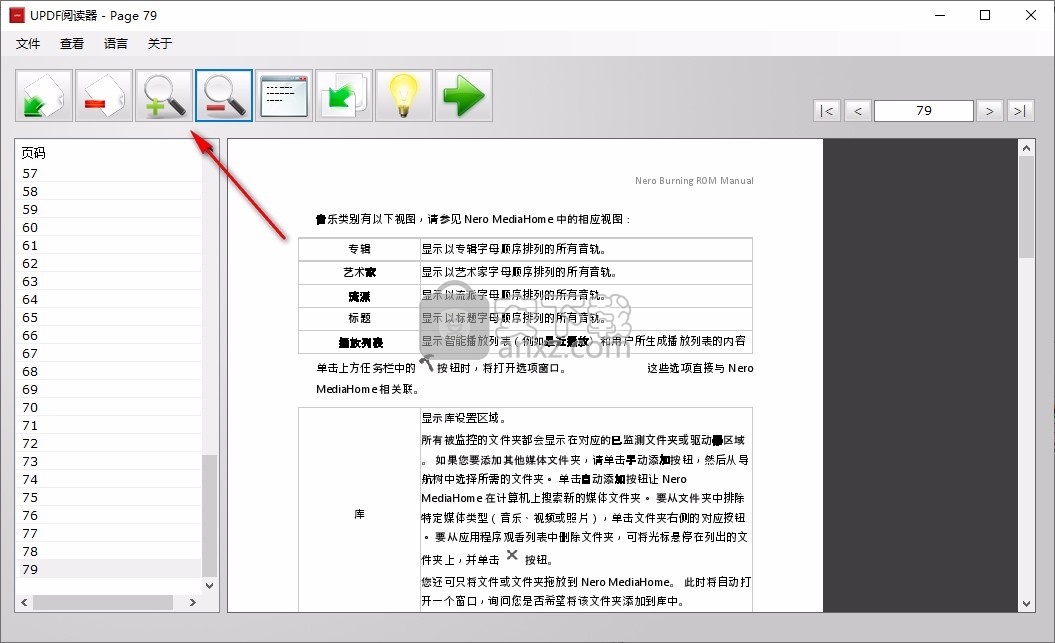Select page 74 in the page list
This screenshot has height=643, width=1055.
tap(108, 480)
